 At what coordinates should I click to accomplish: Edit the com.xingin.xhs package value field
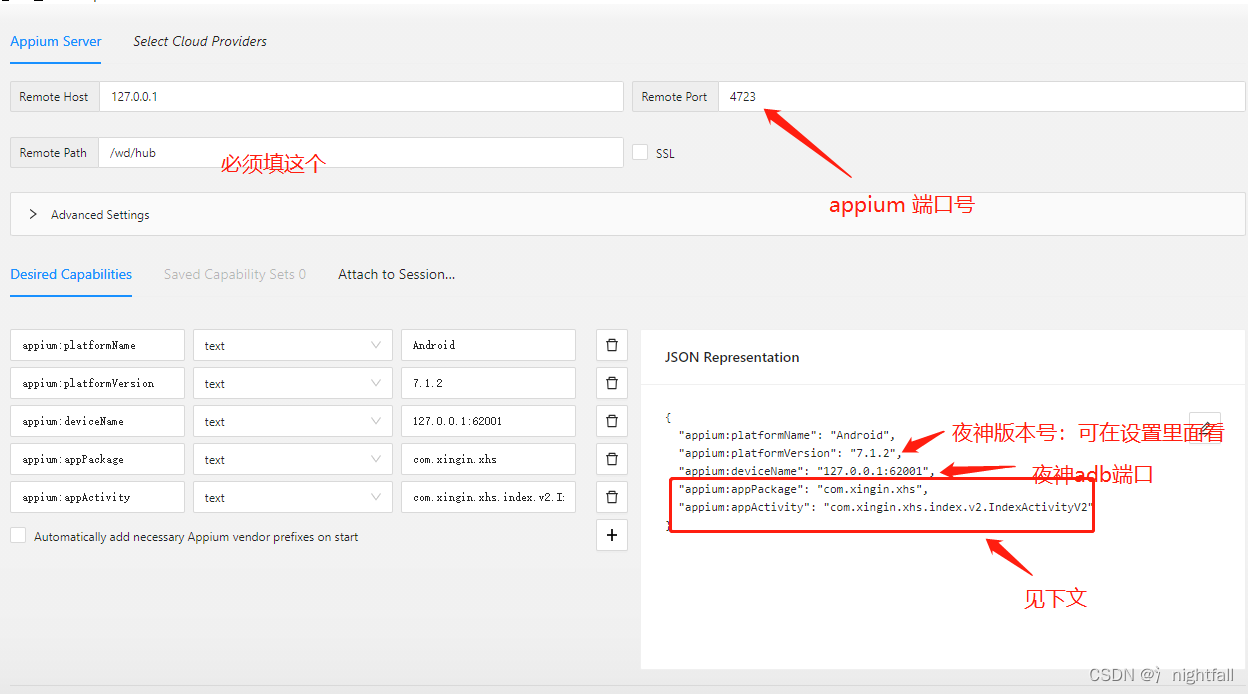point(488,459)
